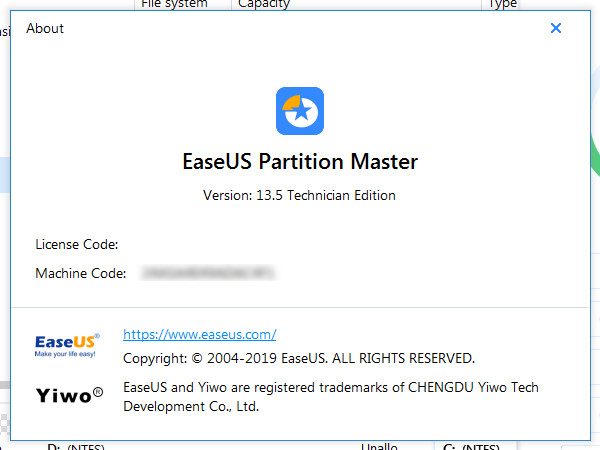Click the blurred Machine Code value
The width and height of the screenshot is (600, 450).
[208, 272]
